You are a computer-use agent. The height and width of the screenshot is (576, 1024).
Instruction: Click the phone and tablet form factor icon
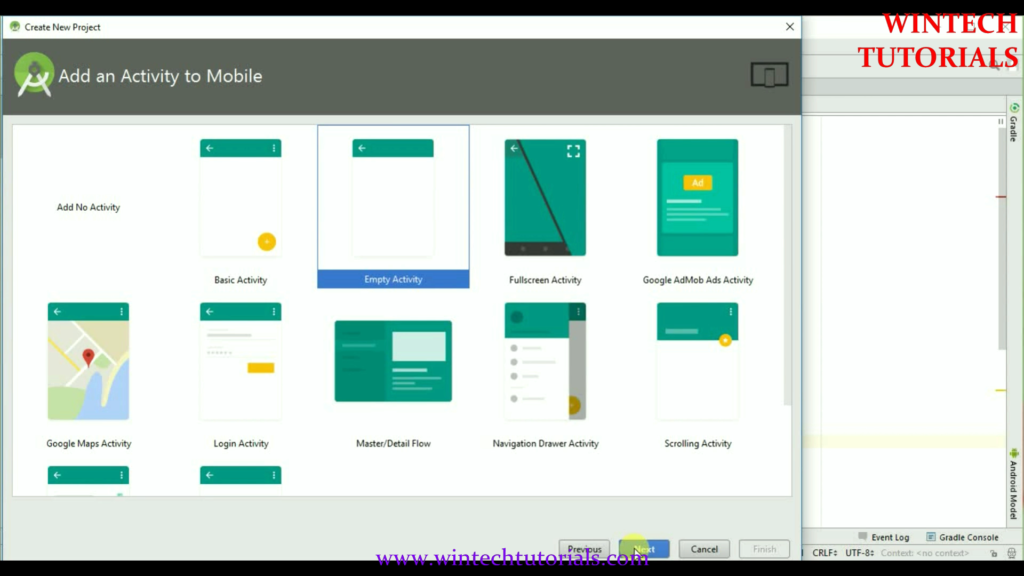click(x=769, y=75)
